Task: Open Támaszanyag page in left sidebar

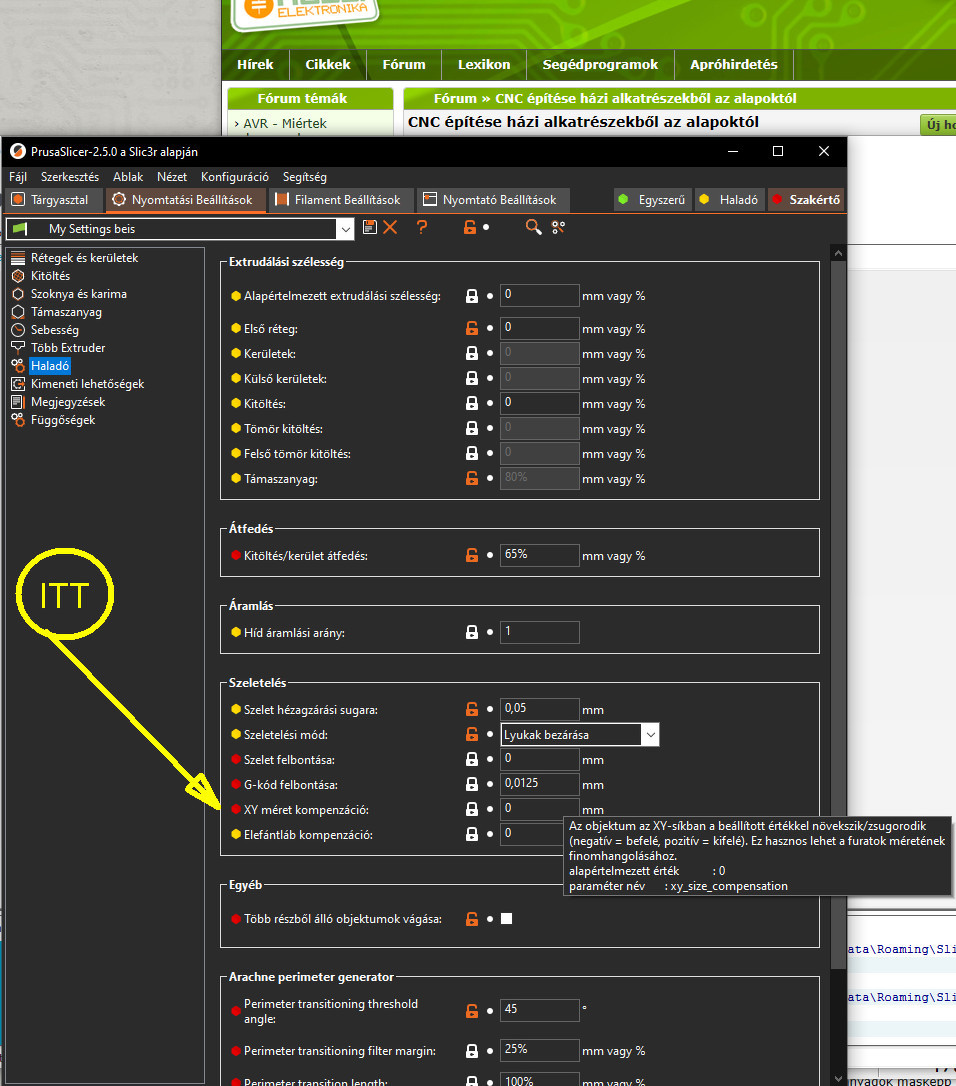Action: (66, 312)
